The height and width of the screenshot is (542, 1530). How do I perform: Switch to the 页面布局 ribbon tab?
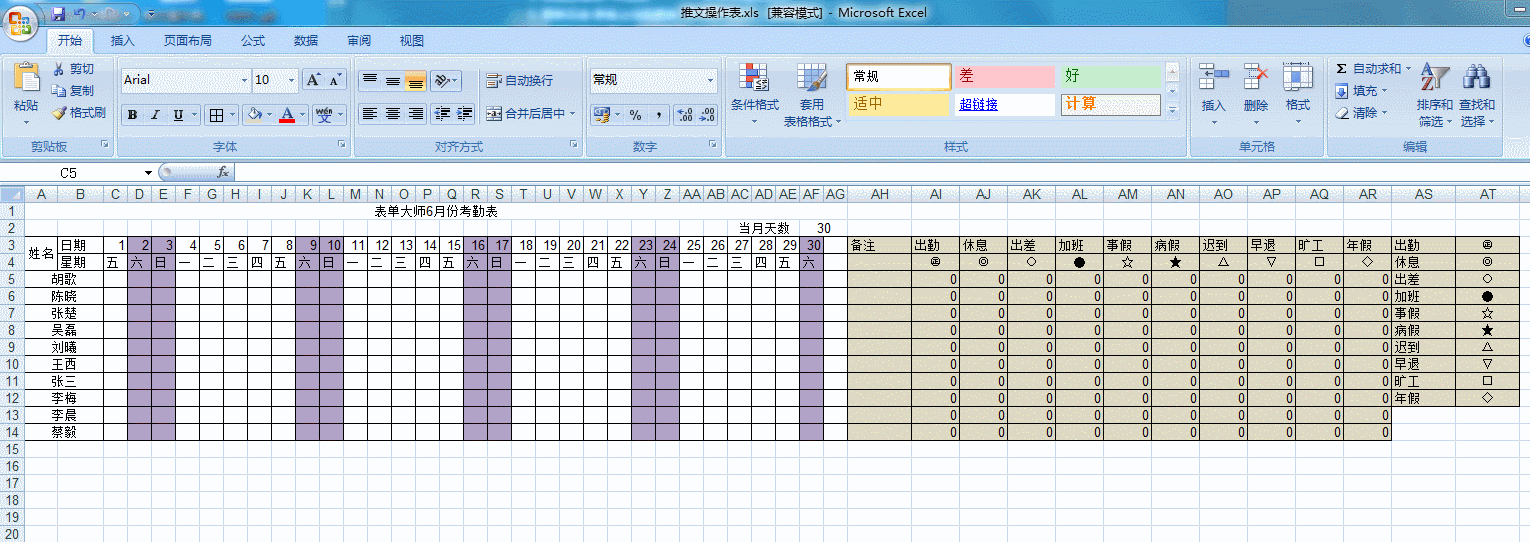(188, 41)
